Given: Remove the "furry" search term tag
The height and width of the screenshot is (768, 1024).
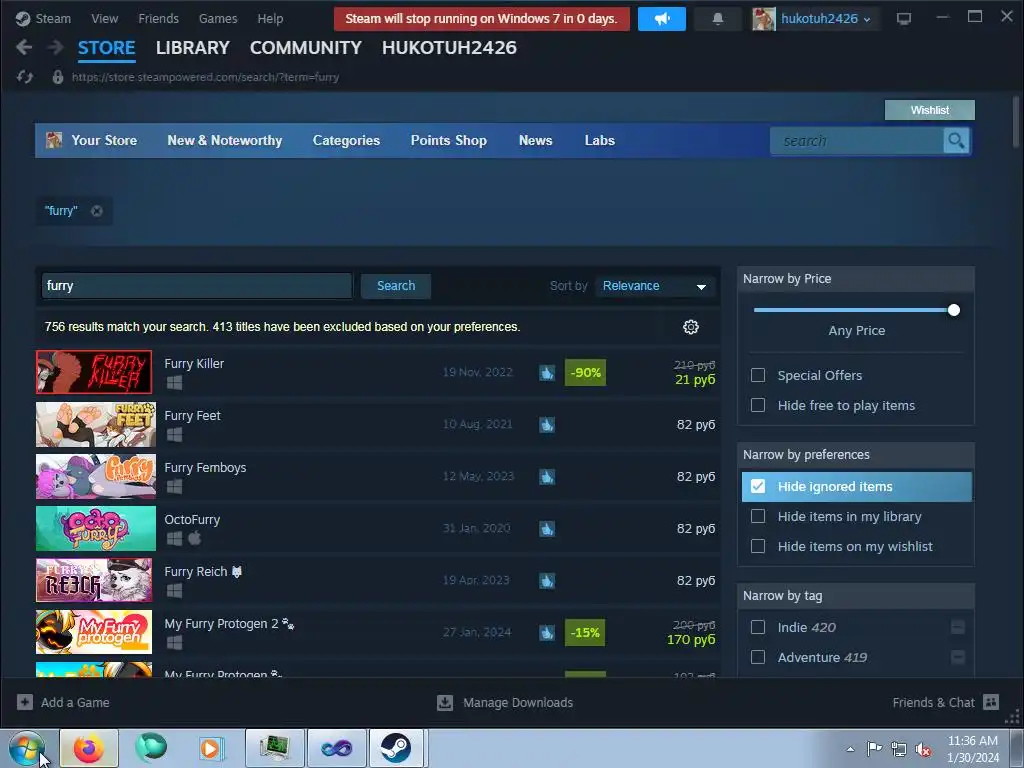Looking at the screenshot, I should coord(97,211).
